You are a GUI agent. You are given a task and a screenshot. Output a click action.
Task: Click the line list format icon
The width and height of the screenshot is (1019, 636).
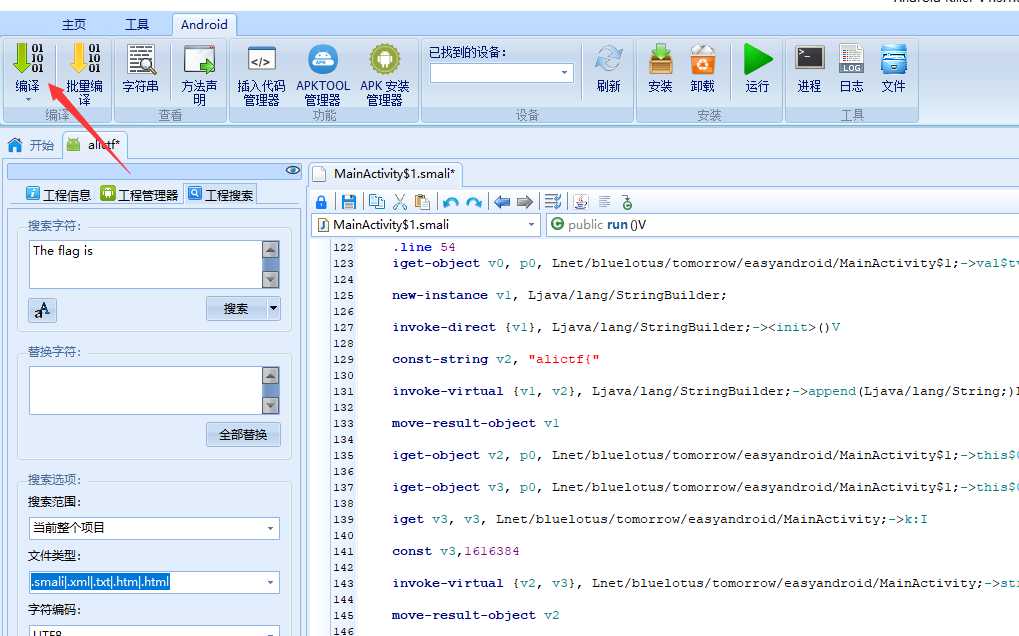pos(553,202)
